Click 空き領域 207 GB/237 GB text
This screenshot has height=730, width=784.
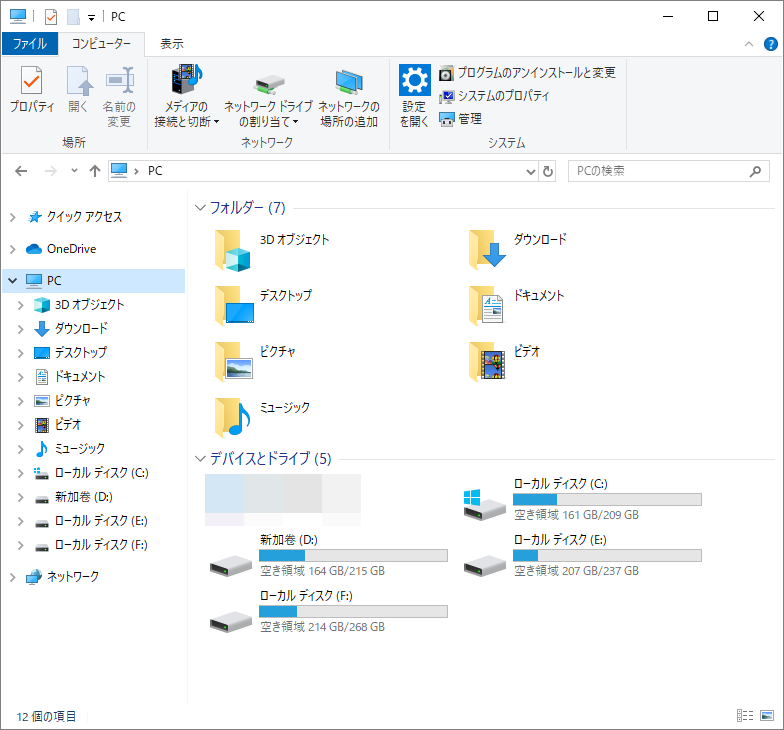pos(576,571)
